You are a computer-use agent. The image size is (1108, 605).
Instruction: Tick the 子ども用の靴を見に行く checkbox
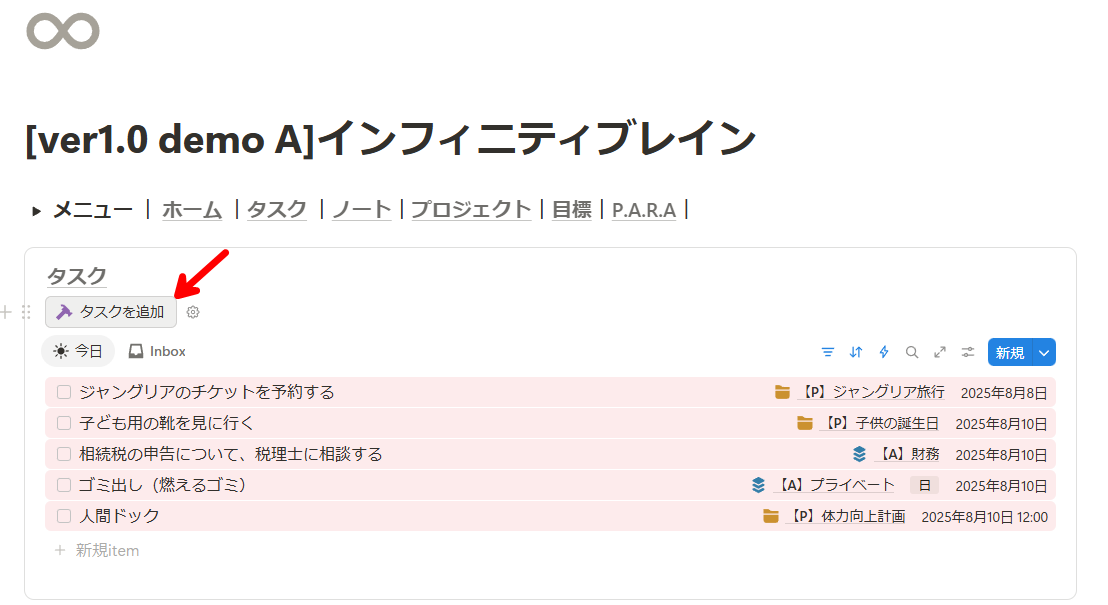tap(64, 423)
